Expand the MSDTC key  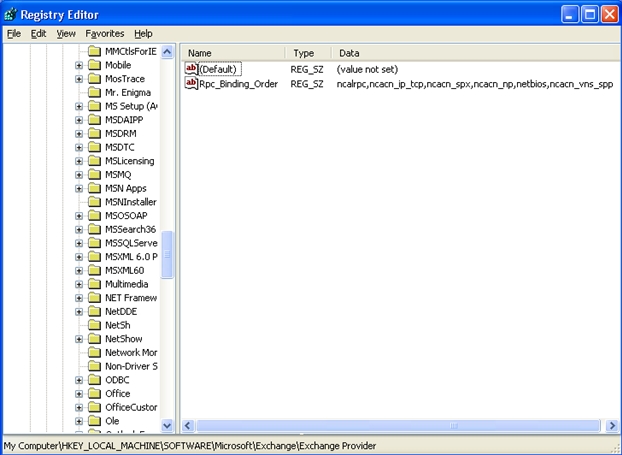pyautogui.click(x=79, y=148)
